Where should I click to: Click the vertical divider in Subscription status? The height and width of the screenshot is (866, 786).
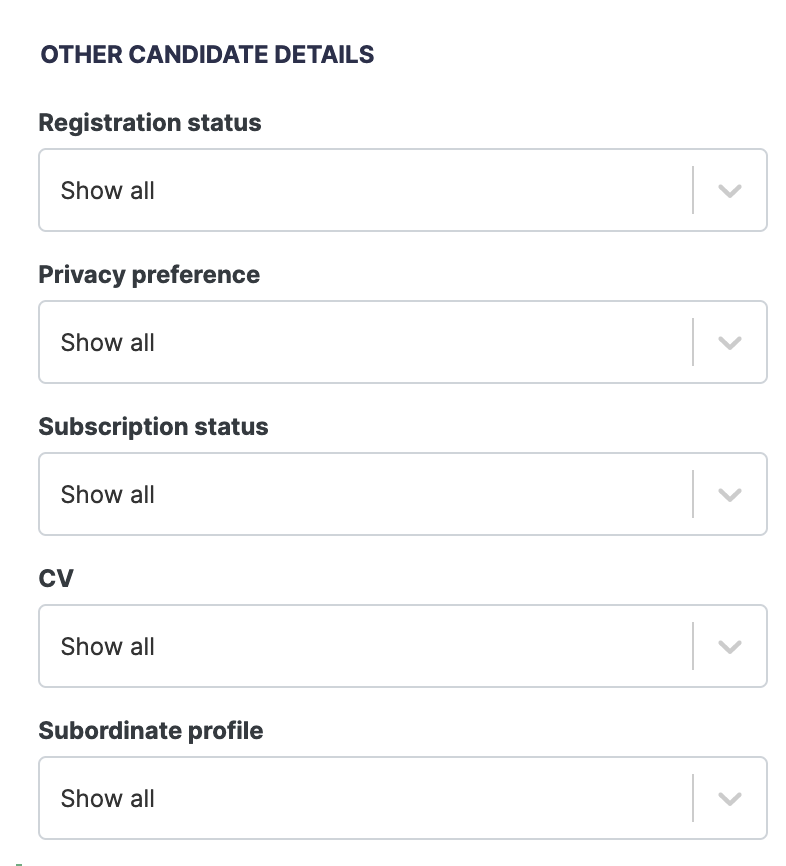(693, 495)
